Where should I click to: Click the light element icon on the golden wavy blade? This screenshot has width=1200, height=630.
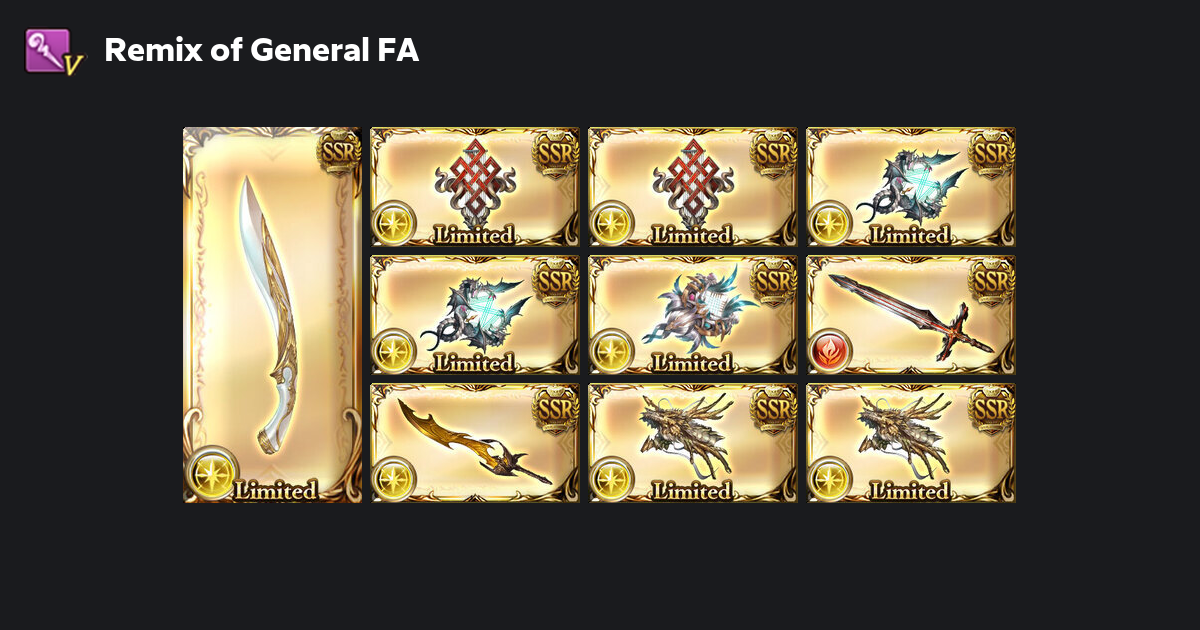(x=394, y=479)
